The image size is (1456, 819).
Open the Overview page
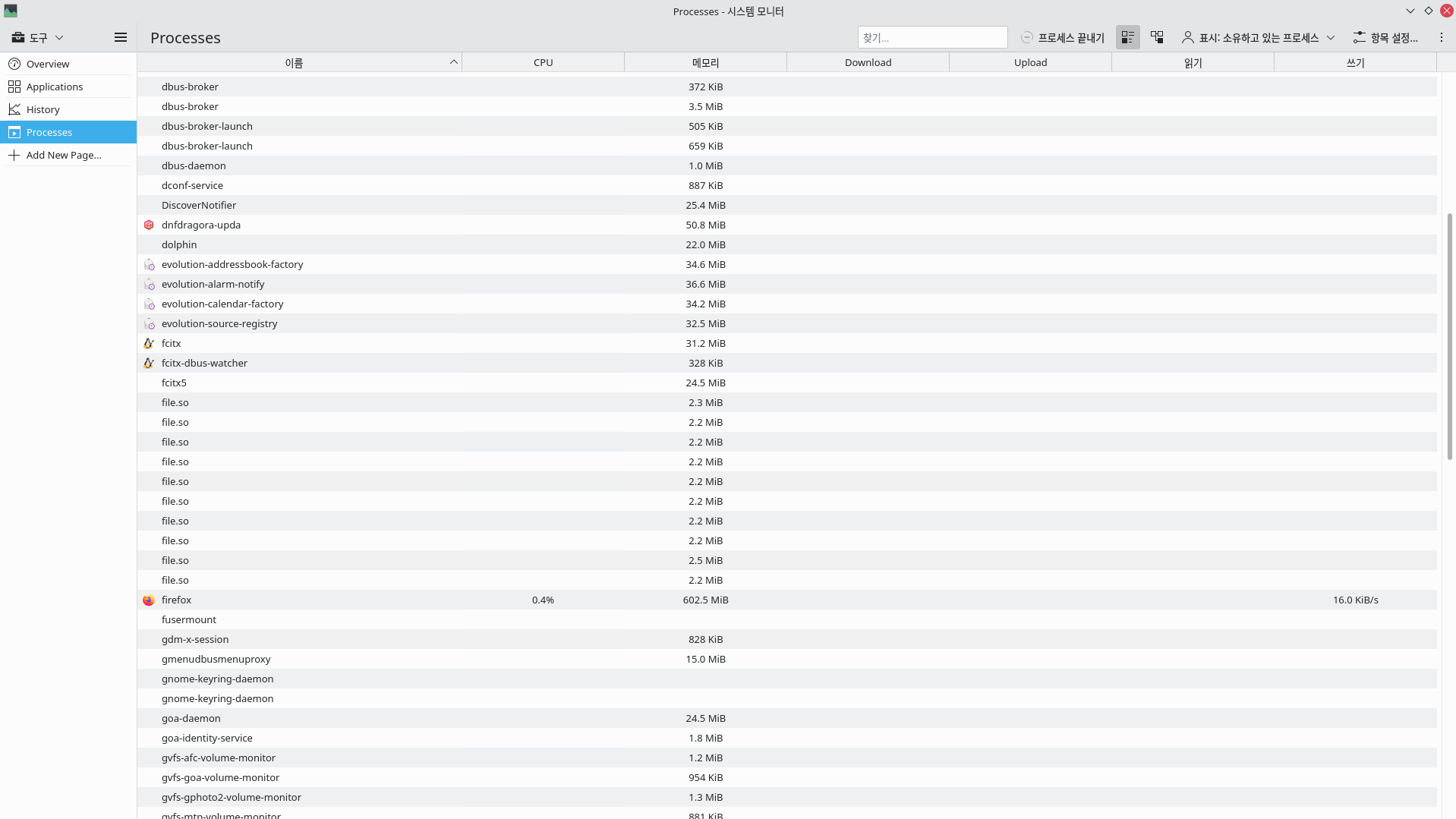click(x=68, y=64)
